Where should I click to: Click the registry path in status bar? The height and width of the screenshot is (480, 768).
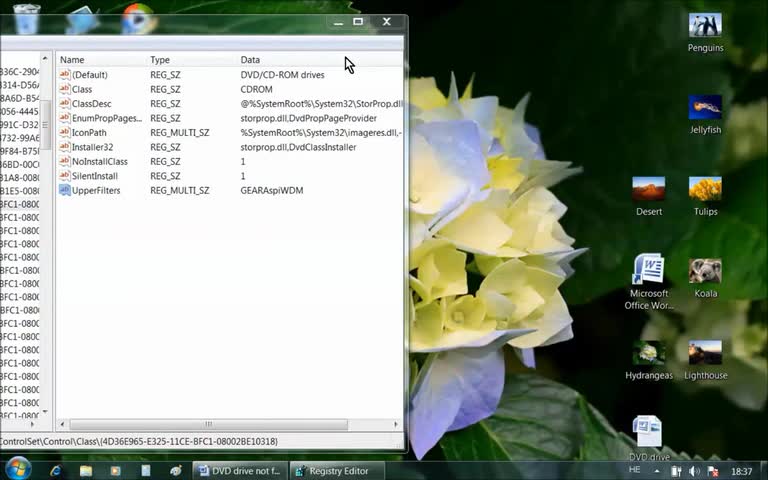point(139,442)
